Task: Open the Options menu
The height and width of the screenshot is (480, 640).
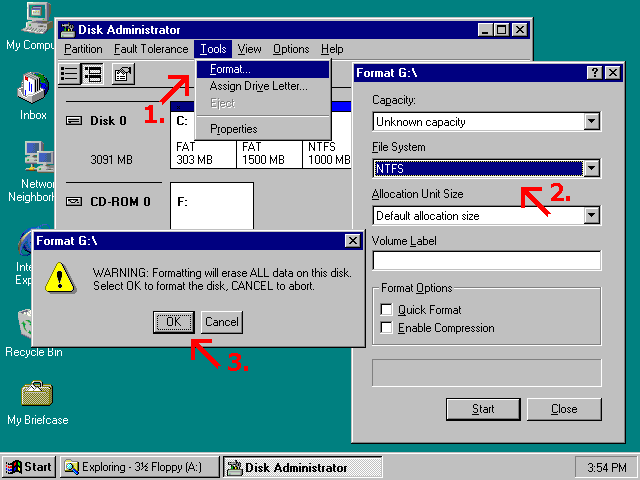Action: [291, 49]
